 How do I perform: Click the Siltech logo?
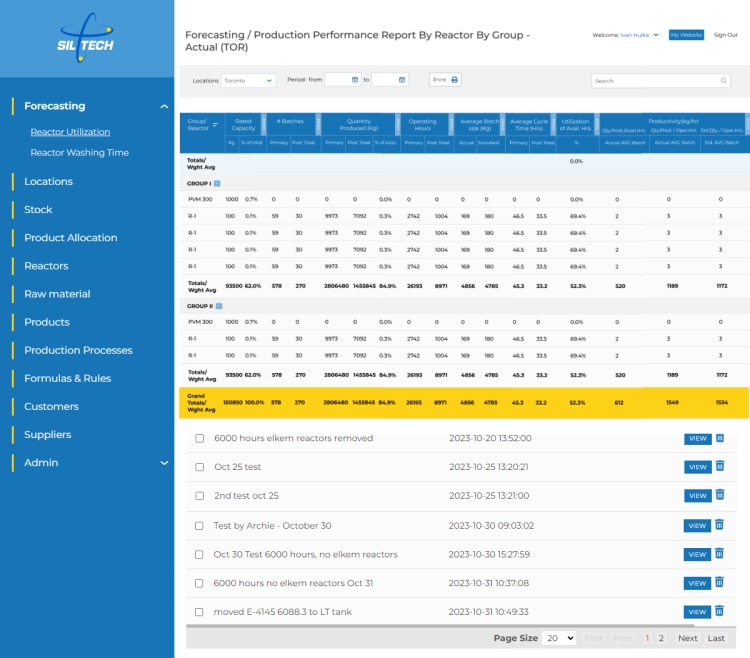tap(86, 38)
